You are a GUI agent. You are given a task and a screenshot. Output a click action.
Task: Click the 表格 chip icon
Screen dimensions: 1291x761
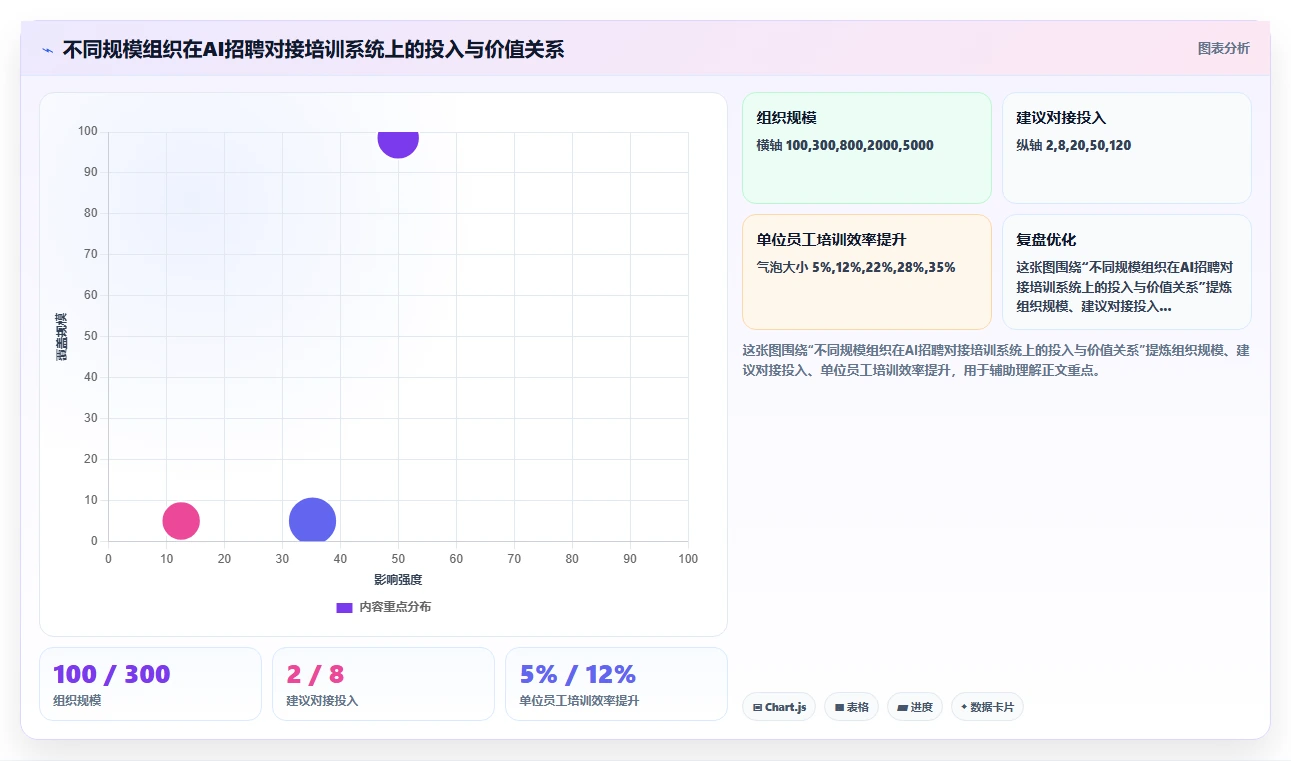(839, 708)
